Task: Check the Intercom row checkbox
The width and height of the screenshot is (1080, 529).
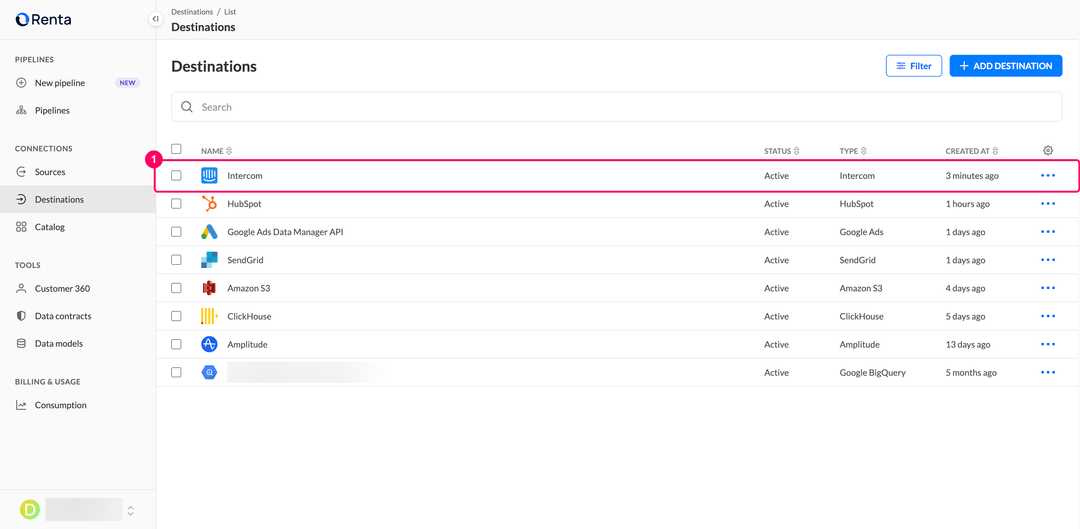Action: 176,176
